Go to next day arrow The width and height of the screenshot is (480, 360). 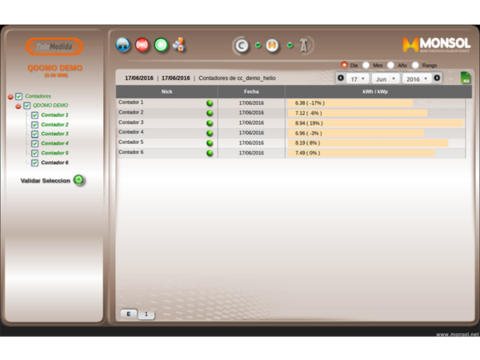(437, 78)
